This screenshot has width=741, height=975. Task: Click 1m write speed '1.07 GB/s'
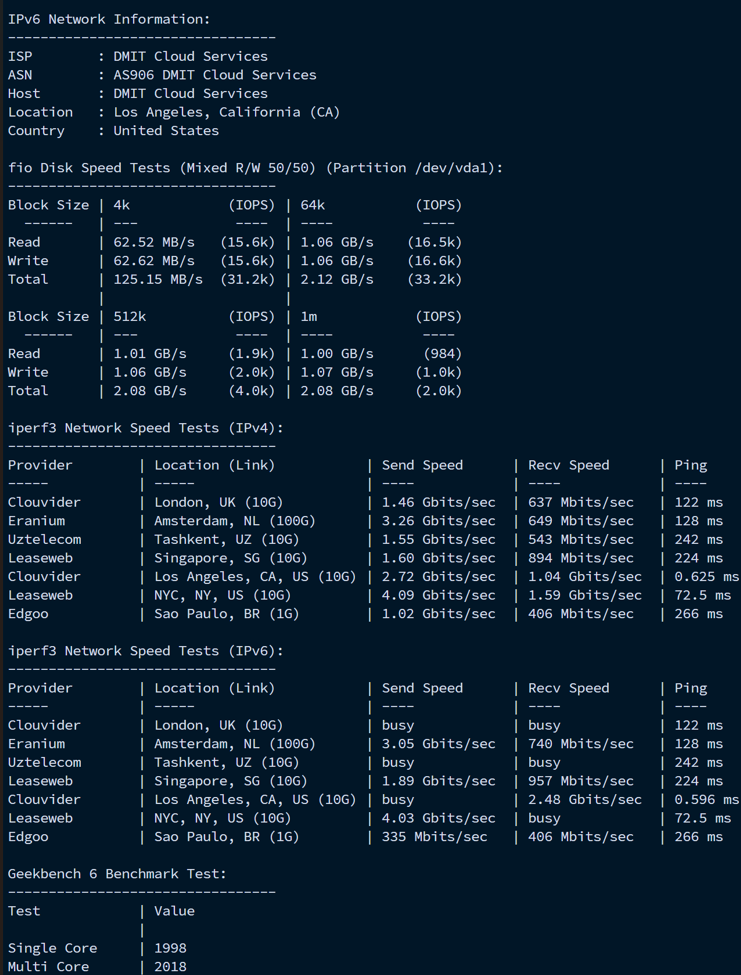tap(337, 372)
